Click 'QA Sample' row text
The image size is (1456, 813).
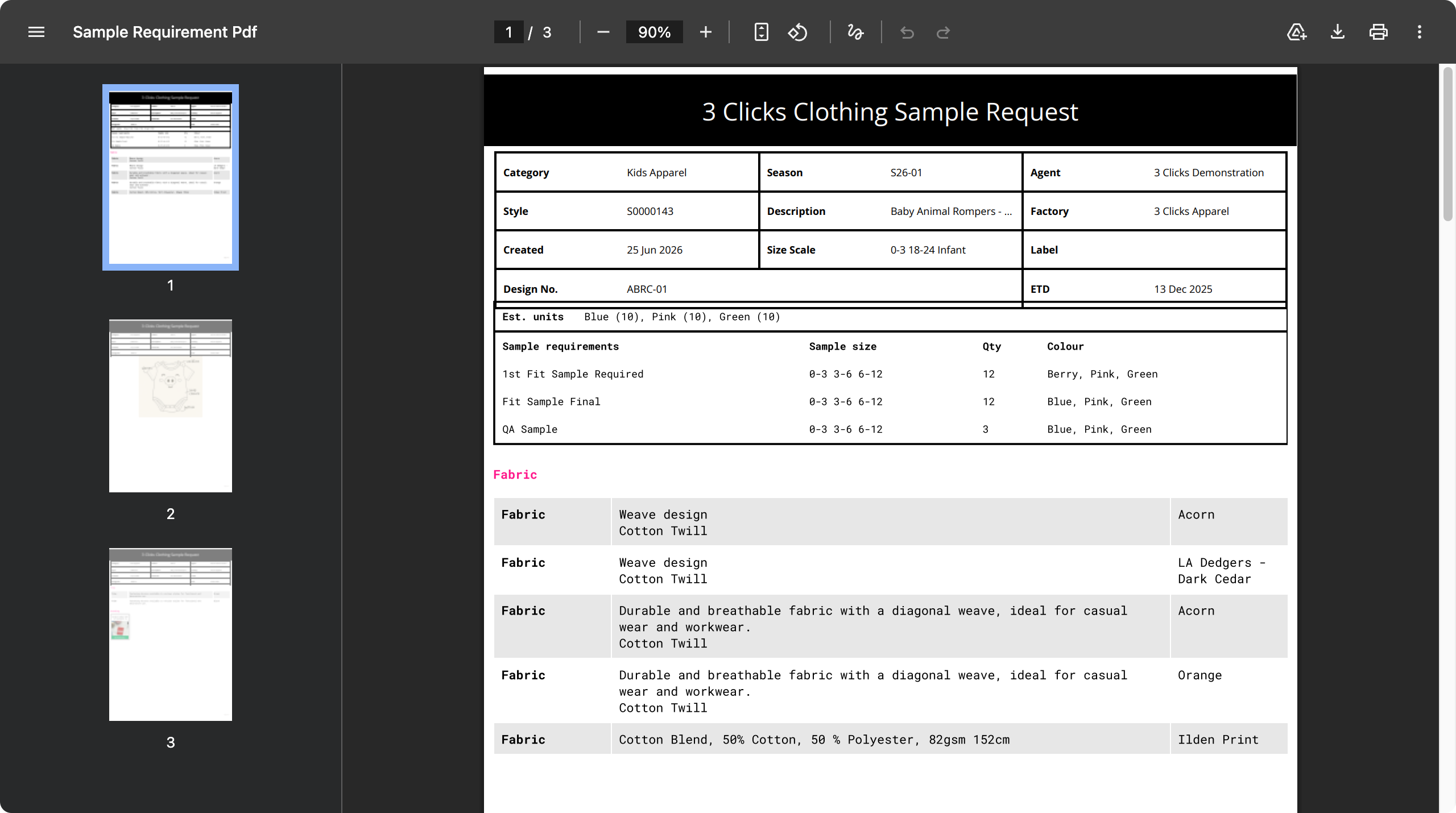(530, 430)
